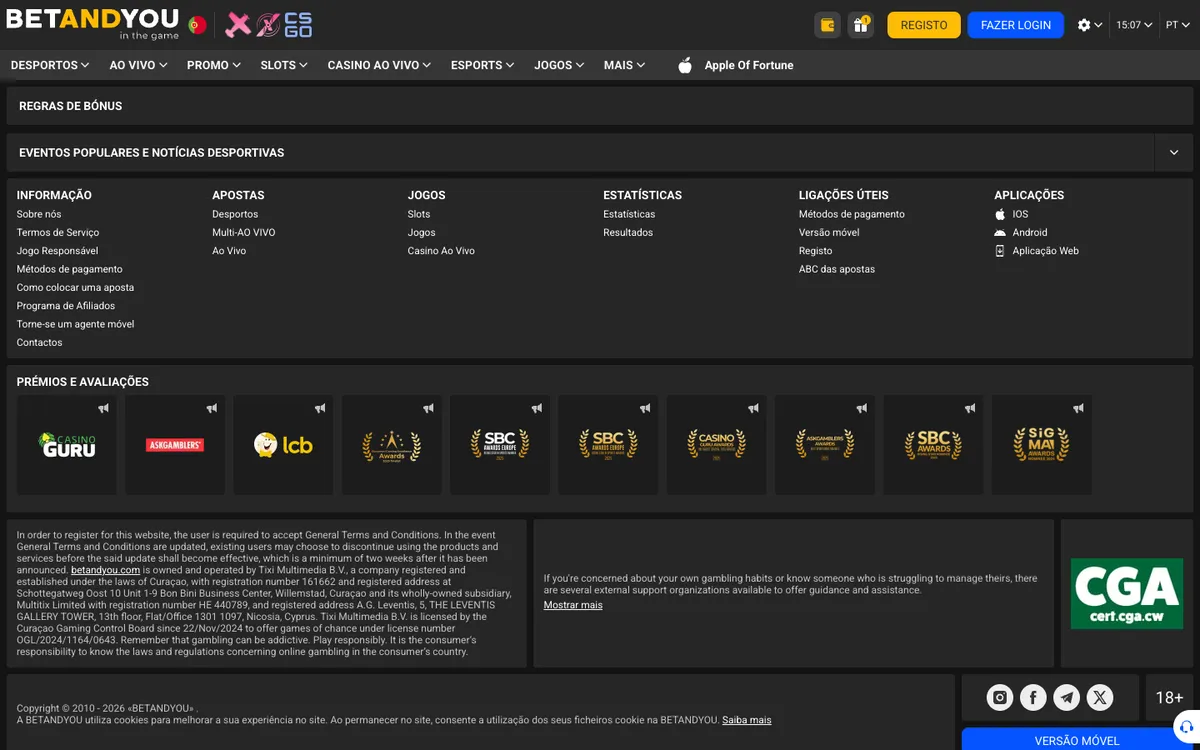Open the LCB award tile
The height and width of the screenshot is (750, 1200).
coord(283,445)
